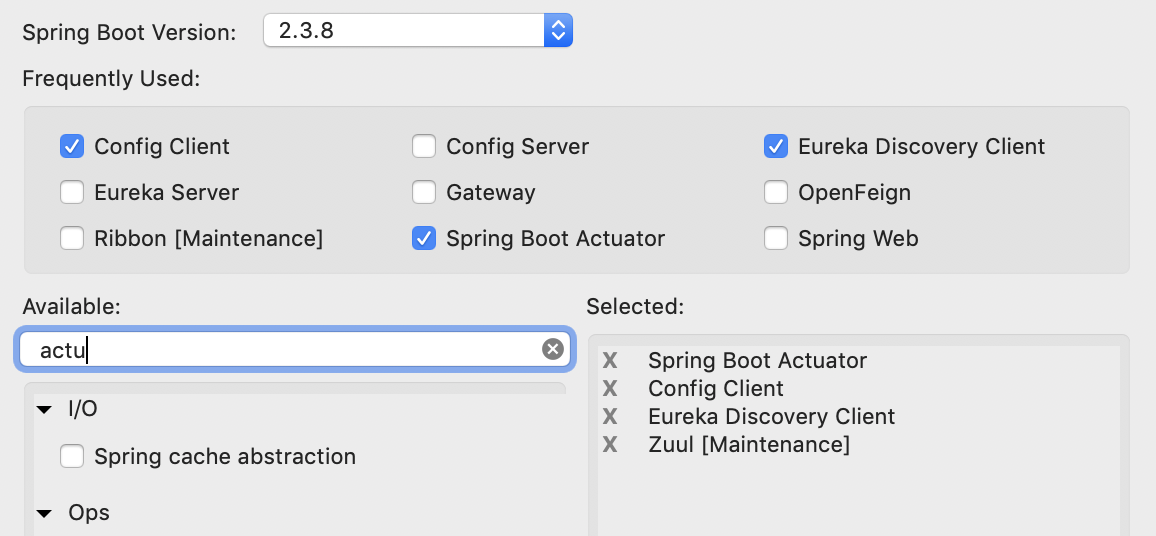
Task: Clear the search field text
Action: pos(553,349)
